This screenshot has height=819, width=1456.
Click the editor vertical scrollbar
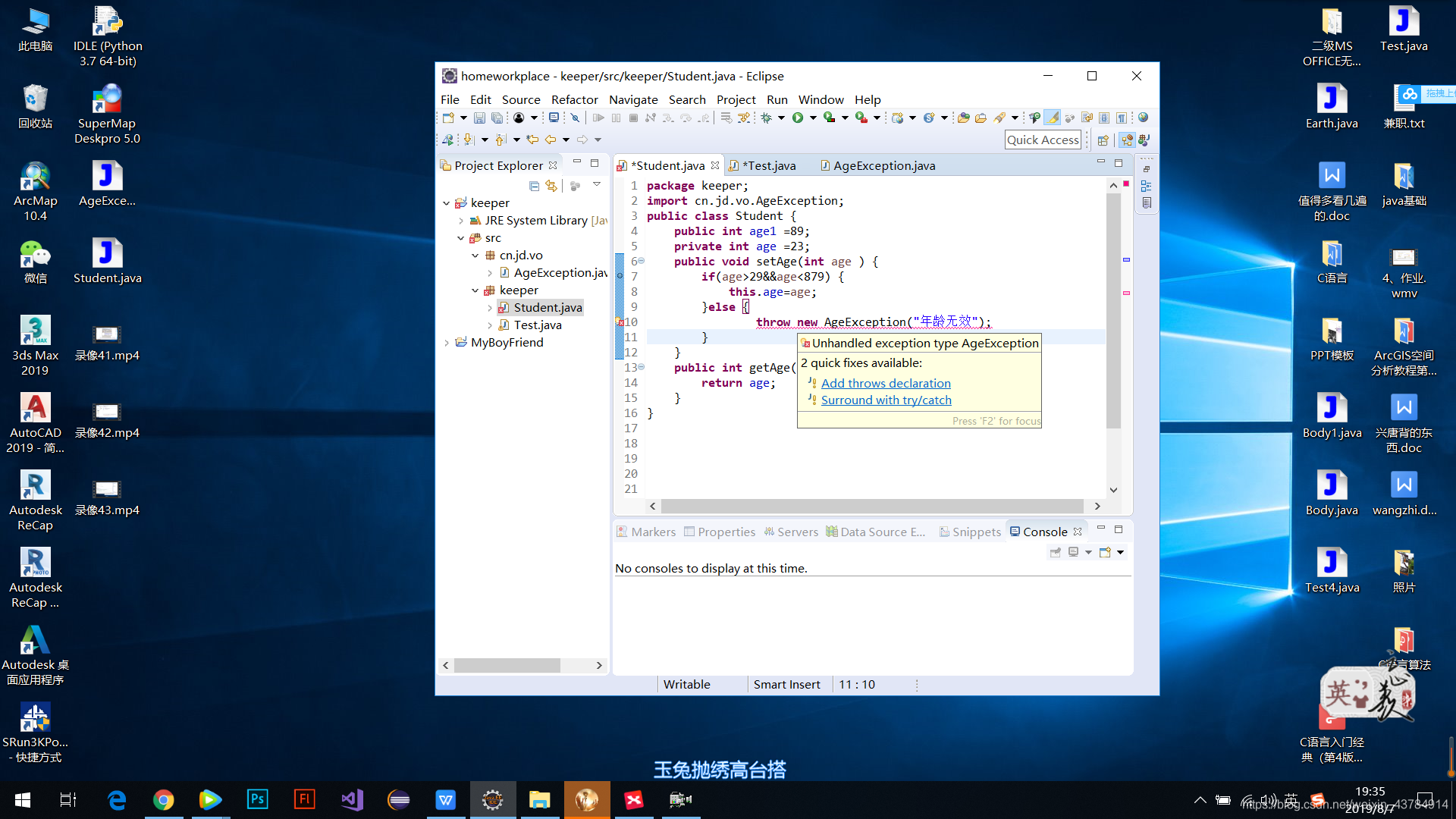click(1113, 311)
